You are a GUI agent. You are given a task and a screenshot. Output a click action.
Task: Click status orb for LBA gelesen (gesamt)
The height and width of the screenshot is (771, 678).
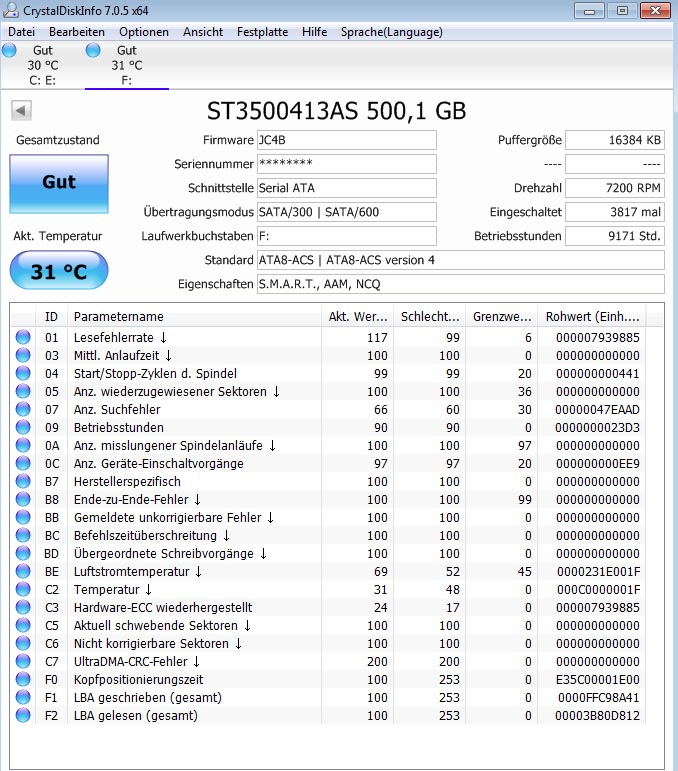point(23,715)
